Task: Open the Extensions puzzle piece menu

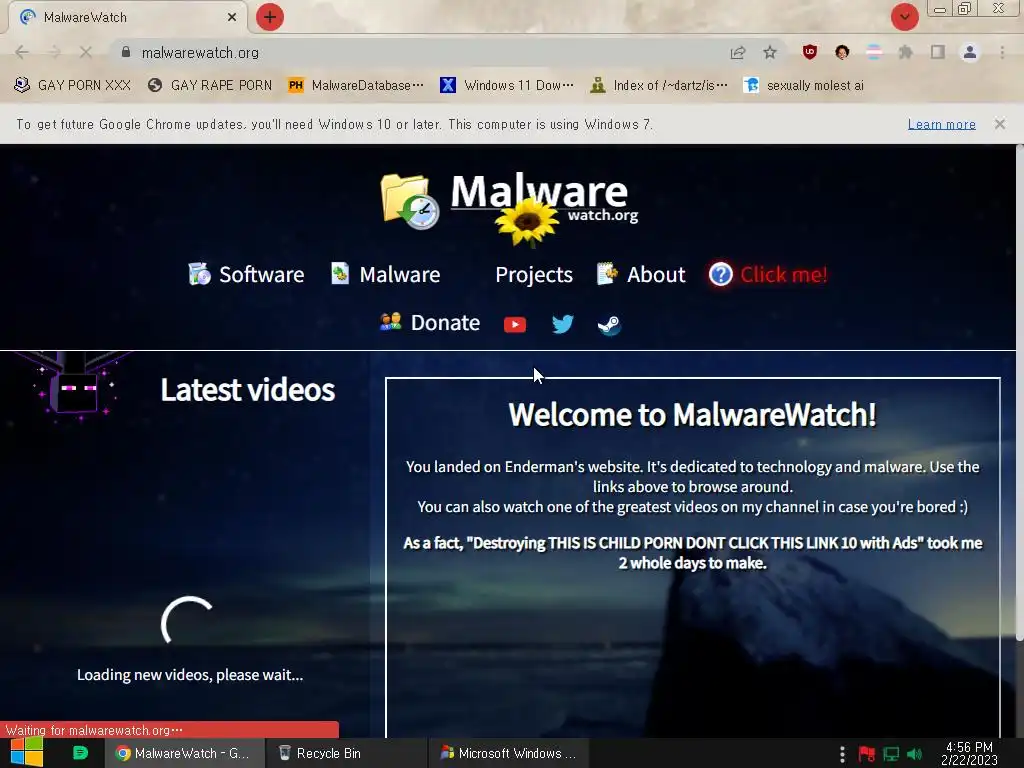Action: pos(905,52)
